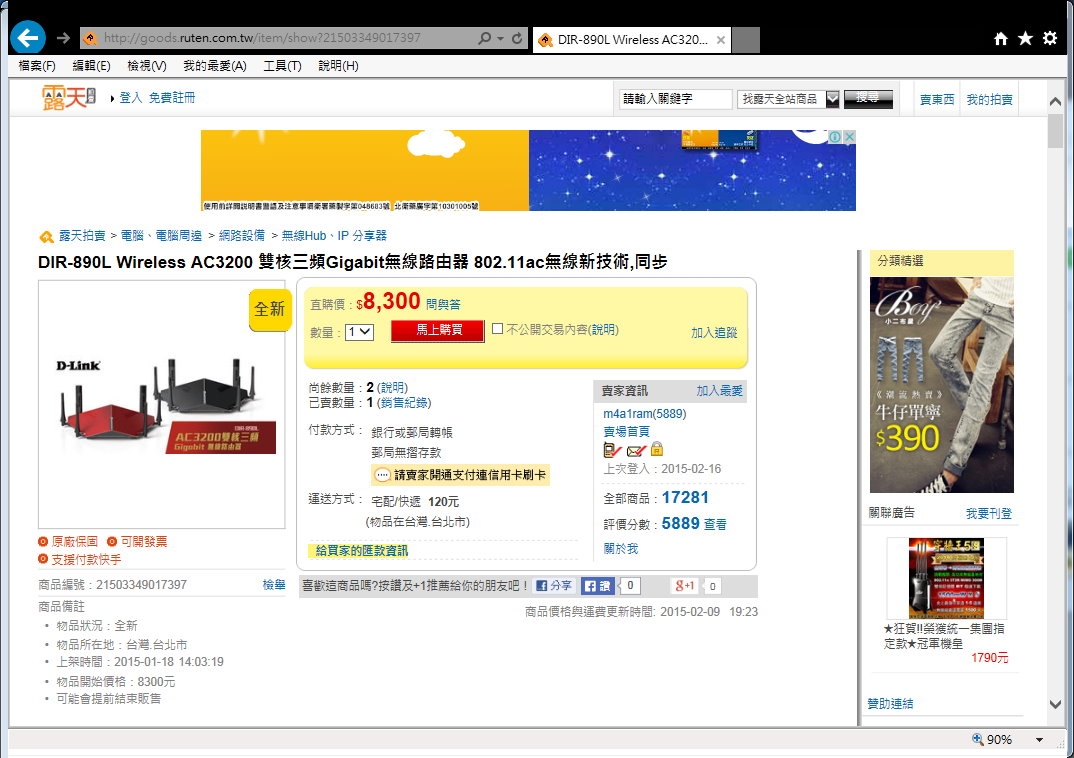Image resolution: width=1074 pixels, height=758 pixels.
Task: Open the 檔案(F) menu
Action: 37,66
